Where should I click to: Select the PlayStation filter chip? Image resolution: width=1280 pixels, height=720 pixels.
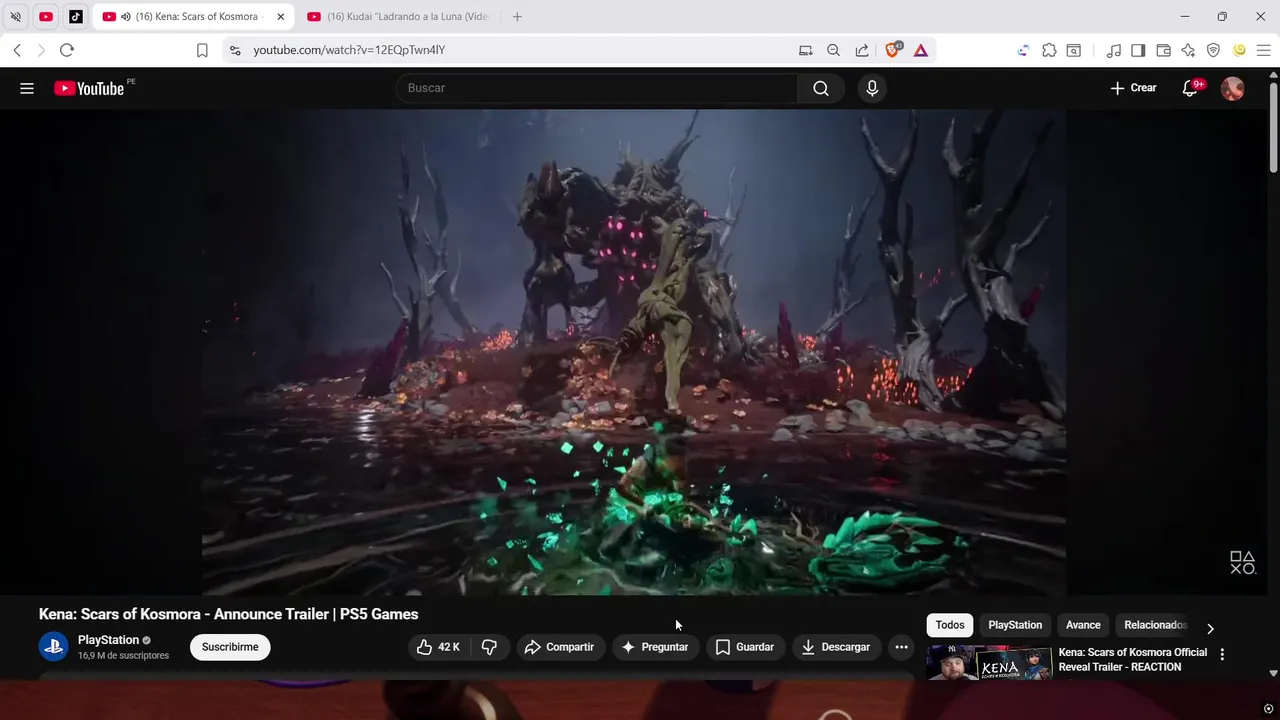[x=1015, y=625]
